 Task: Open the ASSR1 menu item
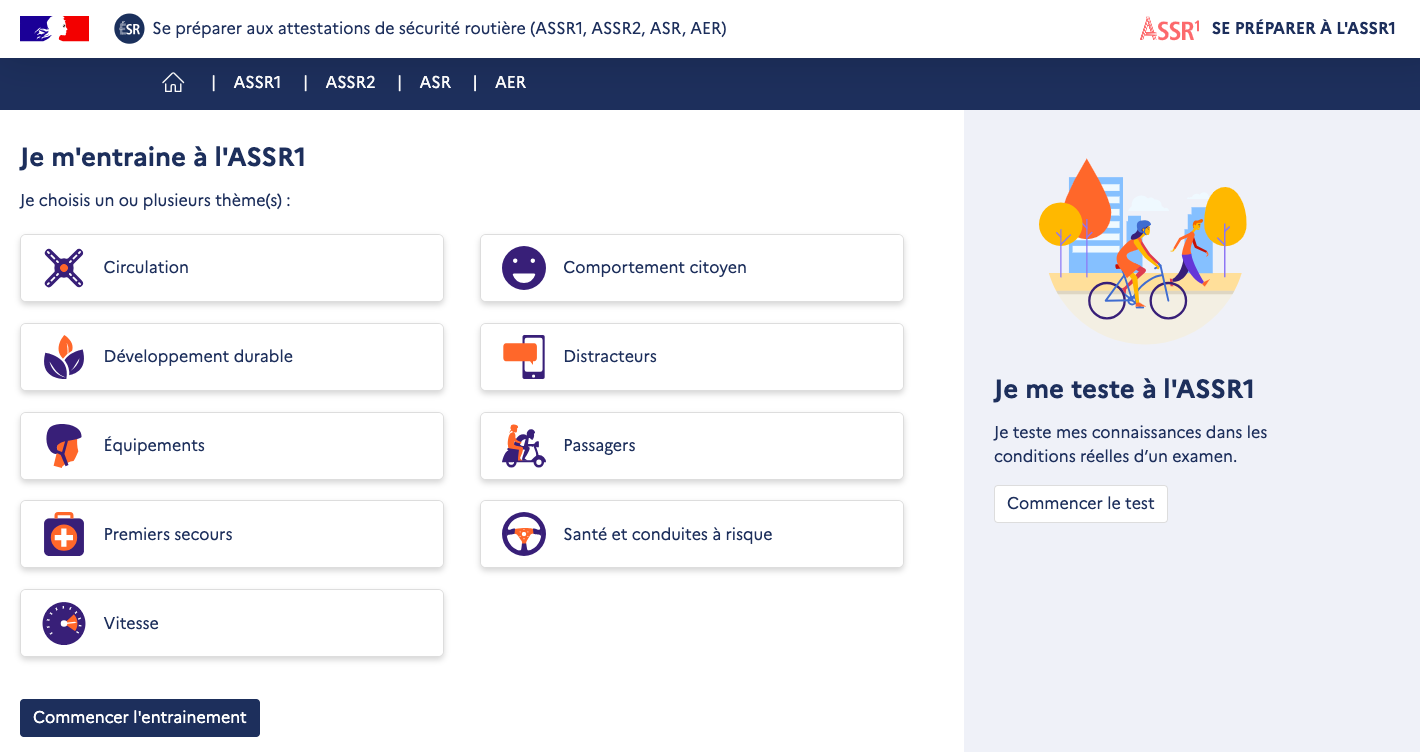coord(257,83)
